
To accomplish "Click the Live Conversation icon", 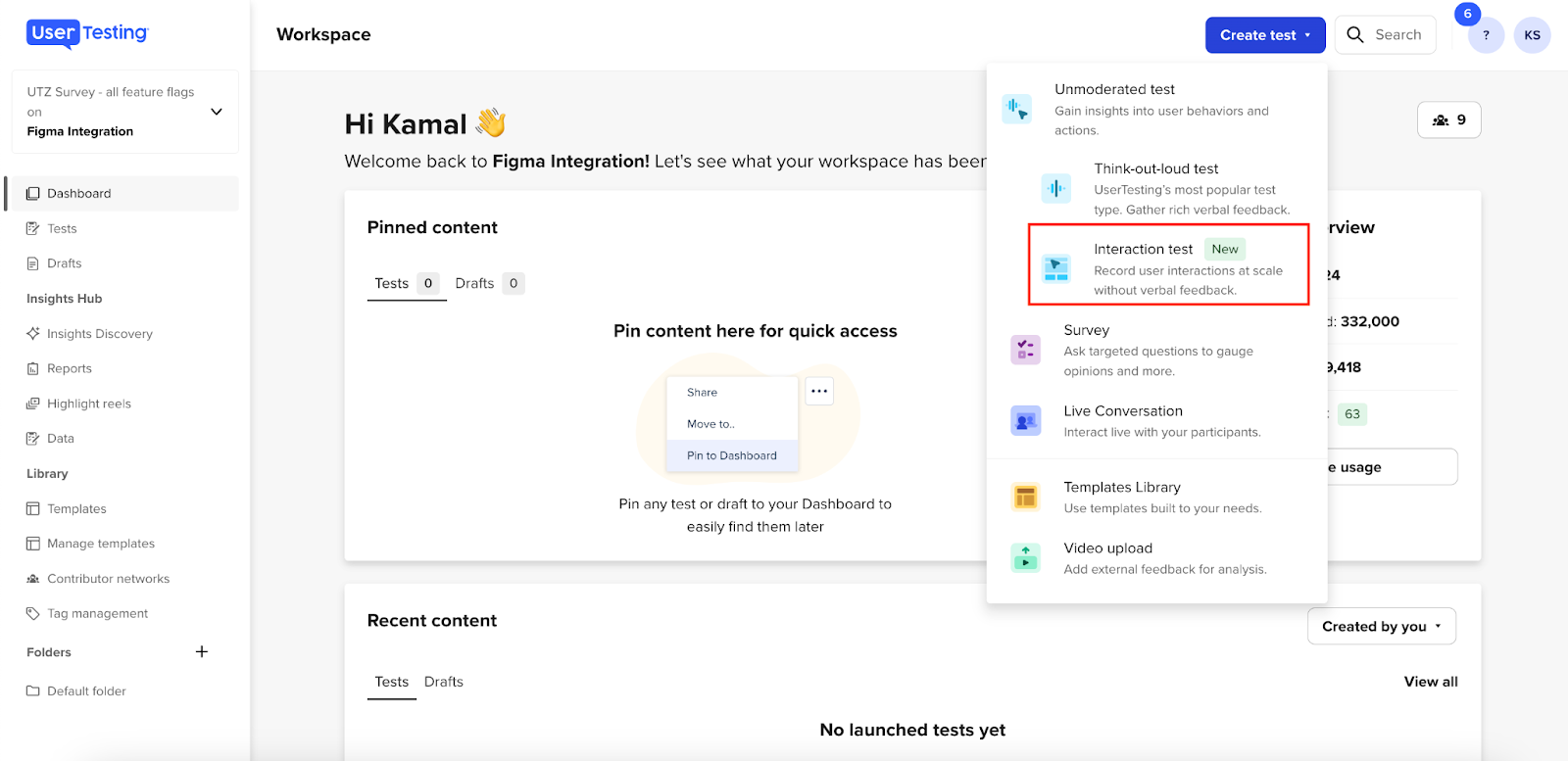I will pyautogui.click(x=1025, y=421).
